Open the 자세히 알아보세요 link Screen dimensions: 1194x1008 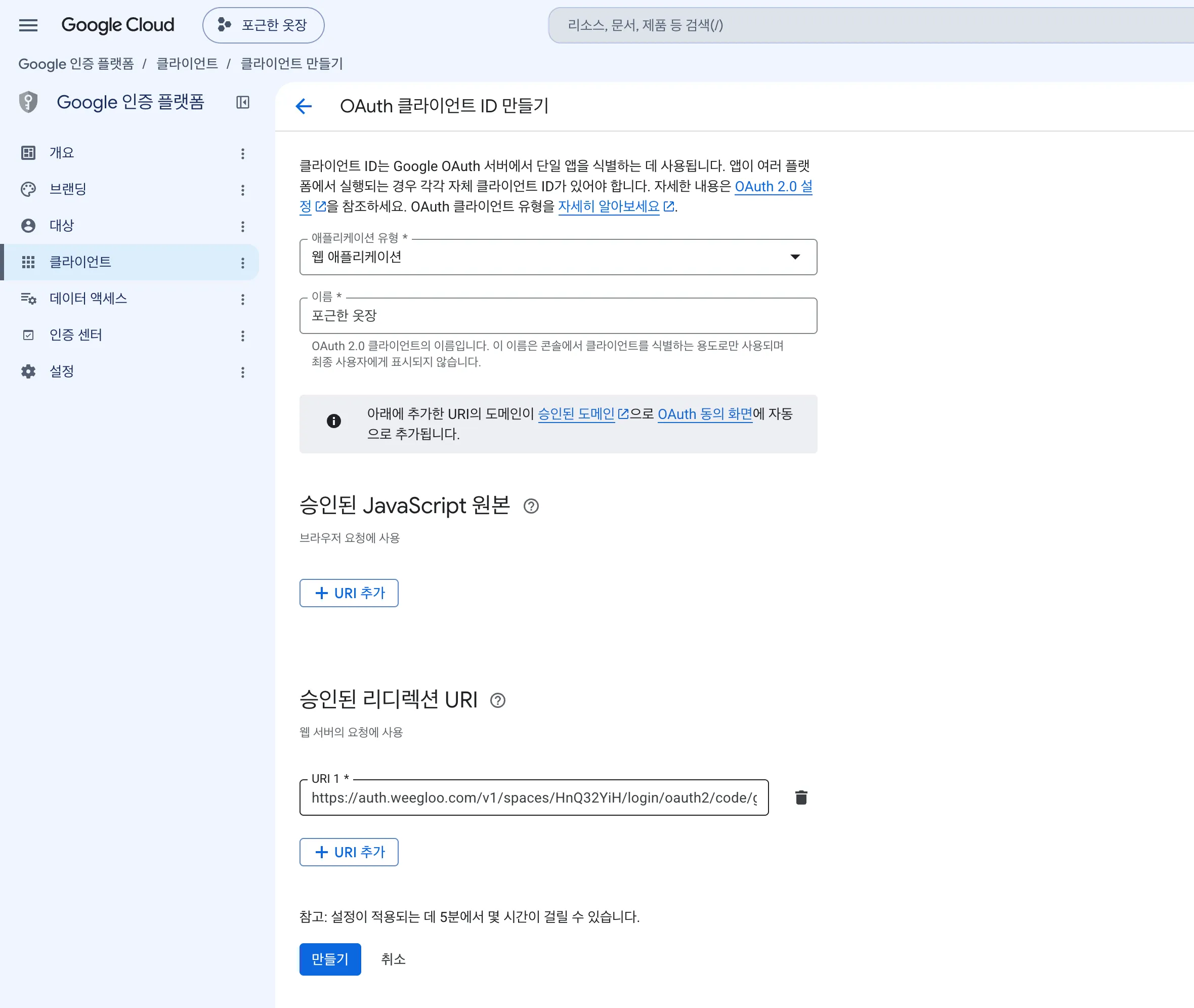615,207
